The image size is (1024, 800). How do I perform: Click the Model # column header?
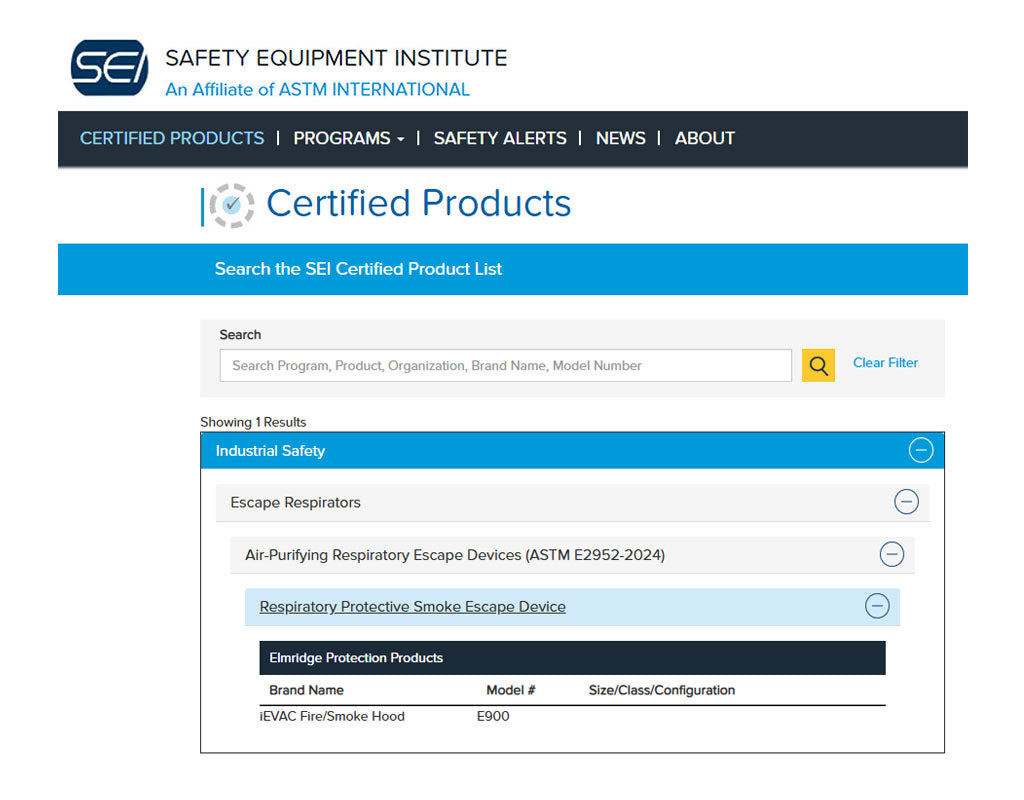[x=511, y=690]
